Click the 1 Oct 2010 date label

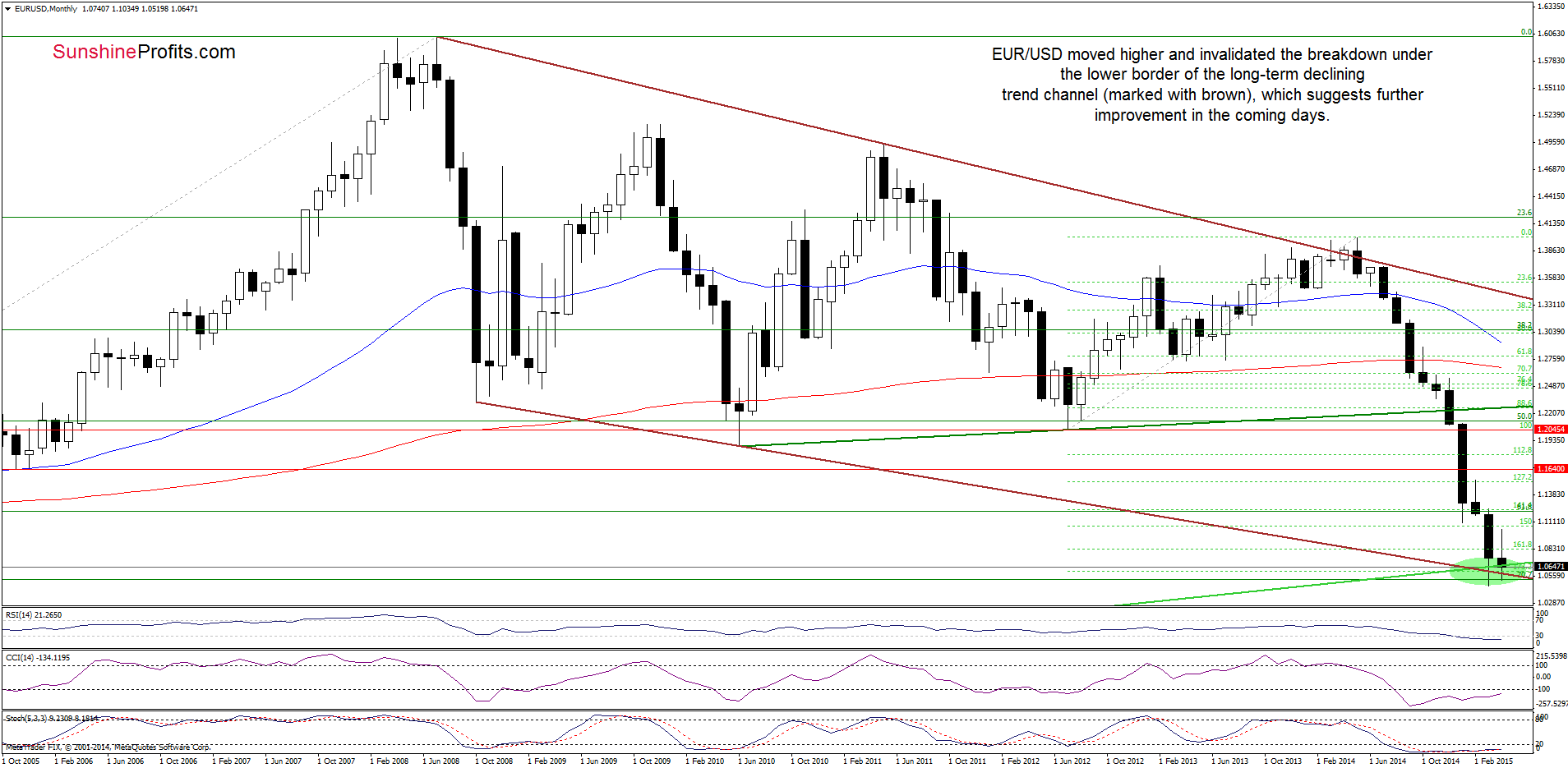point(809,761)
